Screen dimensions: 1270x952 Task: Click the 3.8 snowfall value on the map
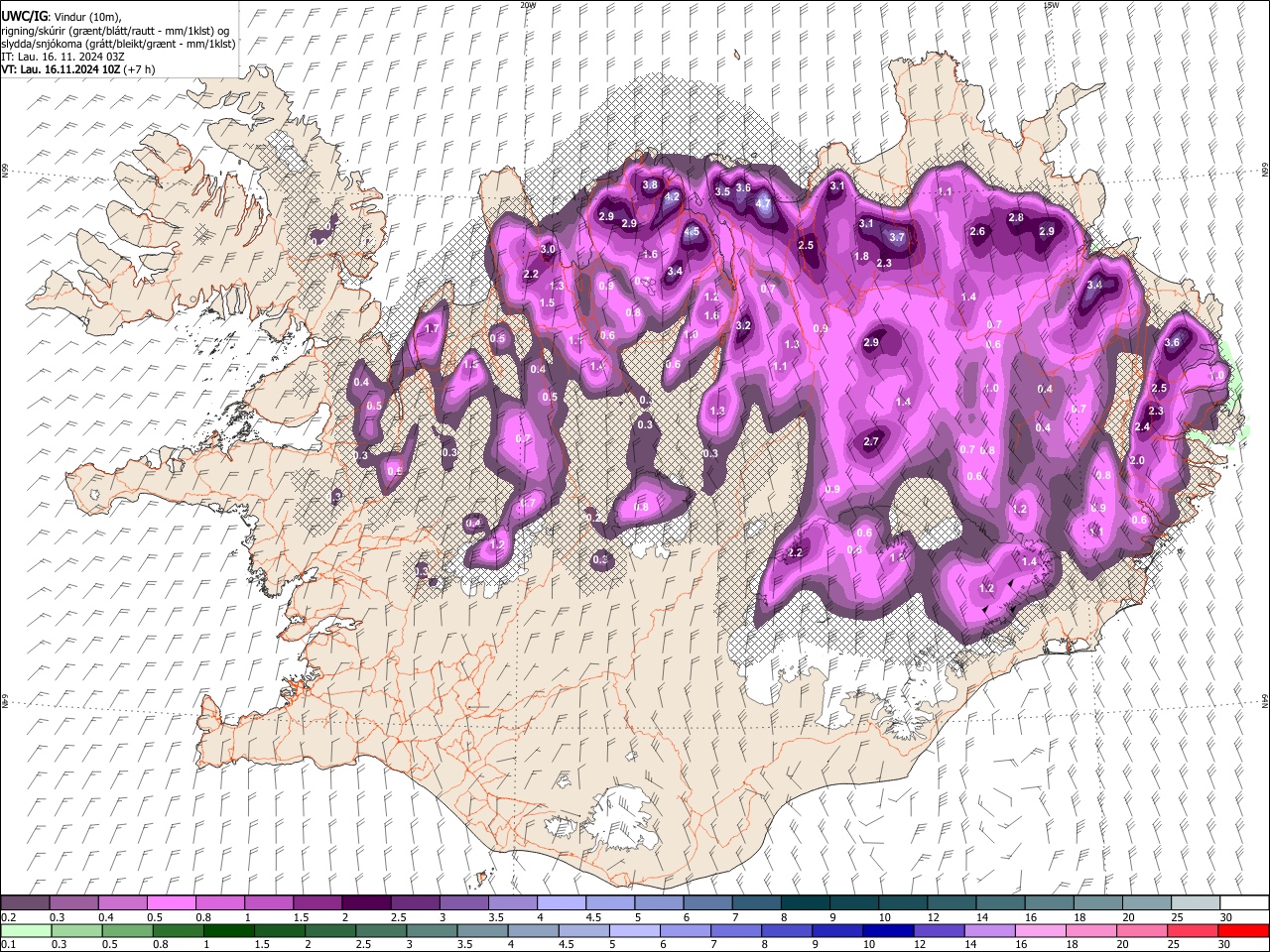(650, 184)
